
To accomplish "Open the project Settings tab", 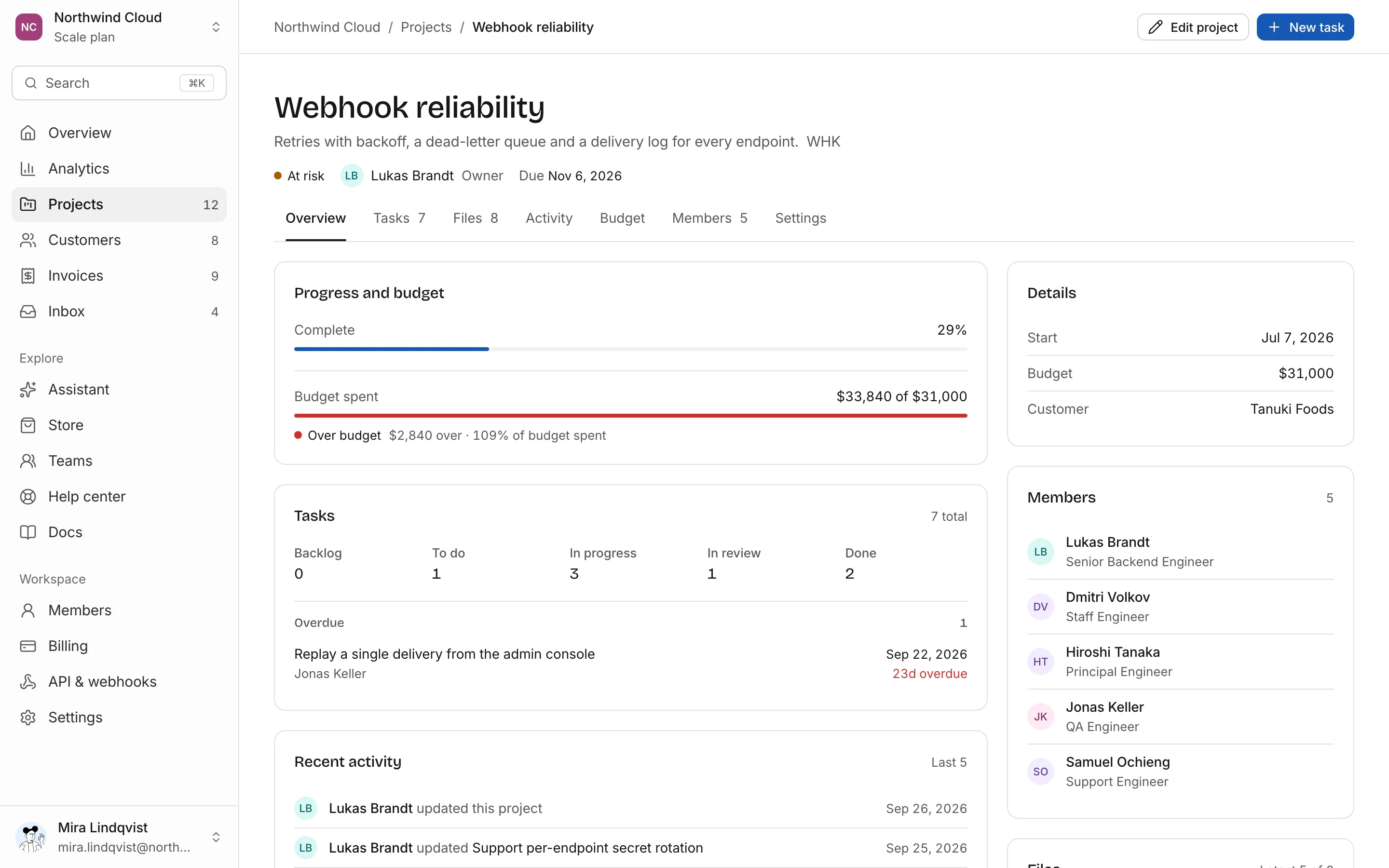I will pos(801,218).
